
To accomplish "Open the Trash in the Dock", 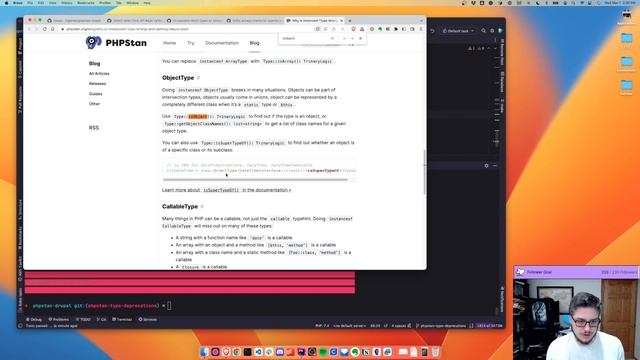I will point(435,352).
